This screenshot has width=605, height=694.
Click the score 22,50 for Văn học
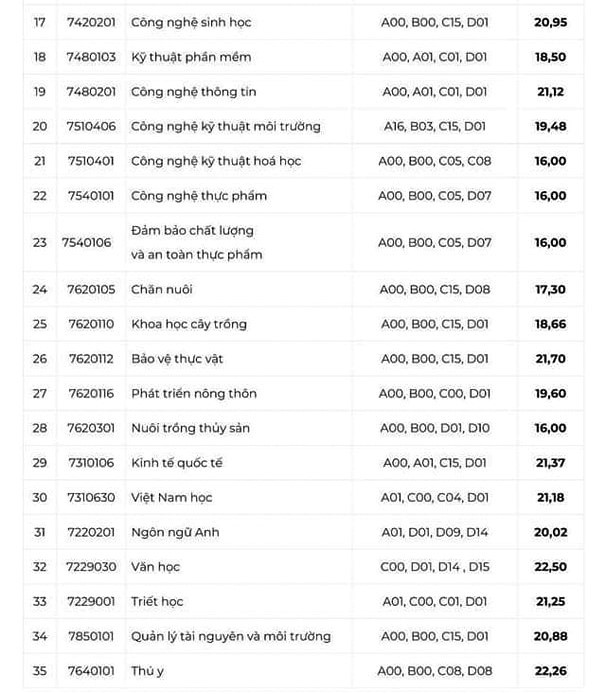[x=550, y=566]
